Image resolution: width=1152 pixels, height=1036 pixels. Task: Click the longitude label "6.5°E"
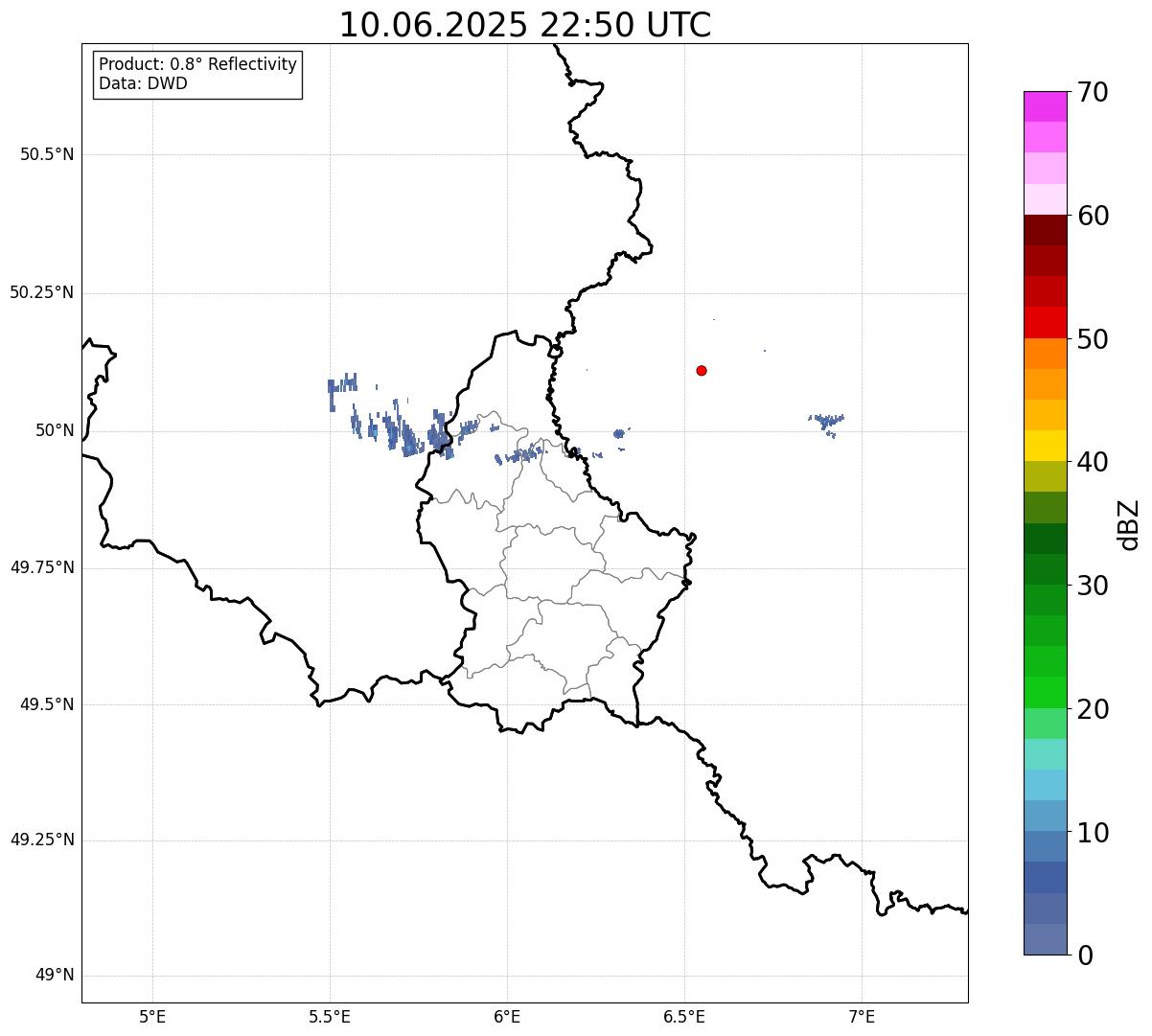click(x=685, y=1016)
